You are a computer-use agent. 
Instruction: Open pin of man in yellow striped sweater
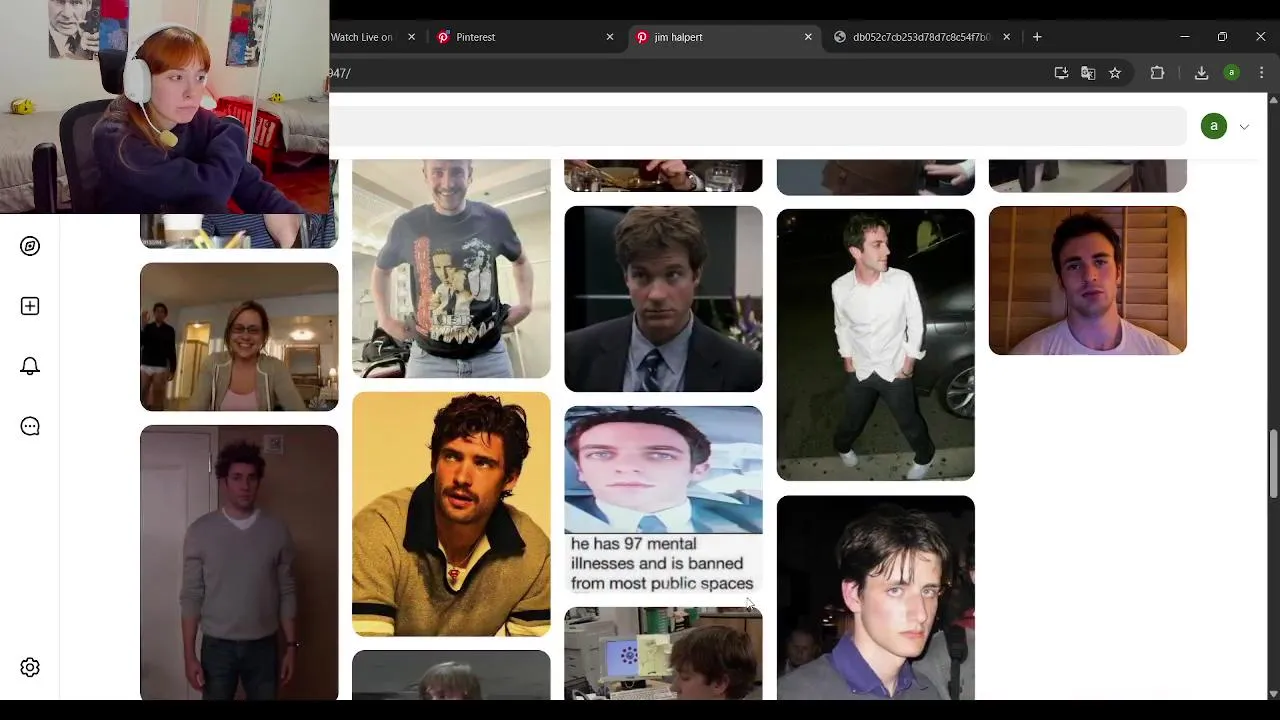[x=451, y=514]
